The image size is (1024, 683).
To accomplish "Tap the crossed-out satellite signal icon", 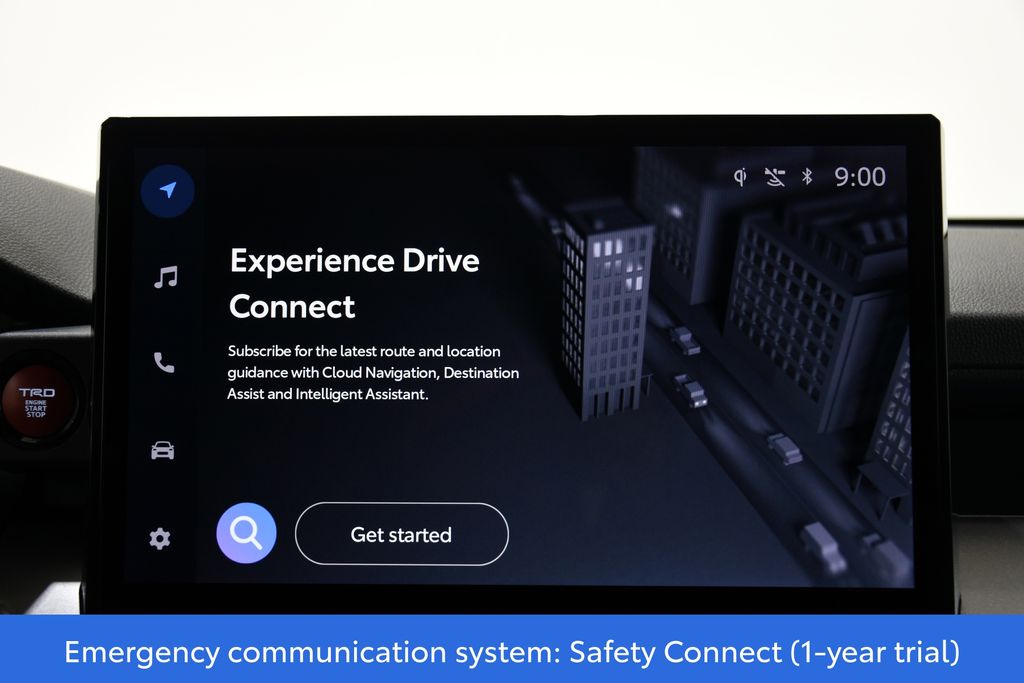I will [x=775, y=177].
